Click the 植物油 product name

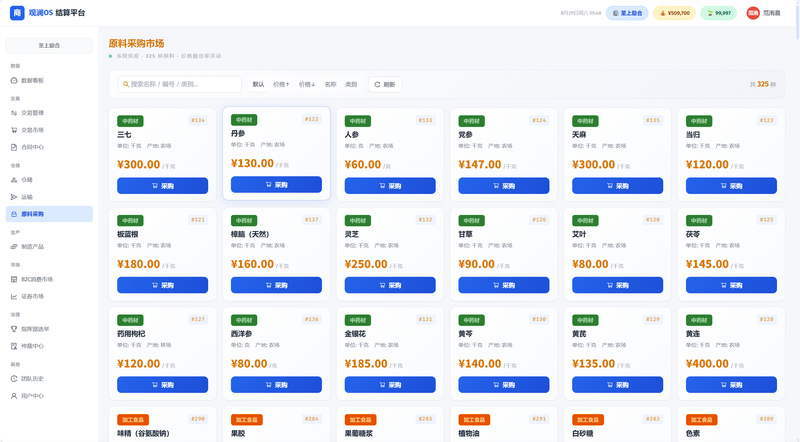pos(468,433)
